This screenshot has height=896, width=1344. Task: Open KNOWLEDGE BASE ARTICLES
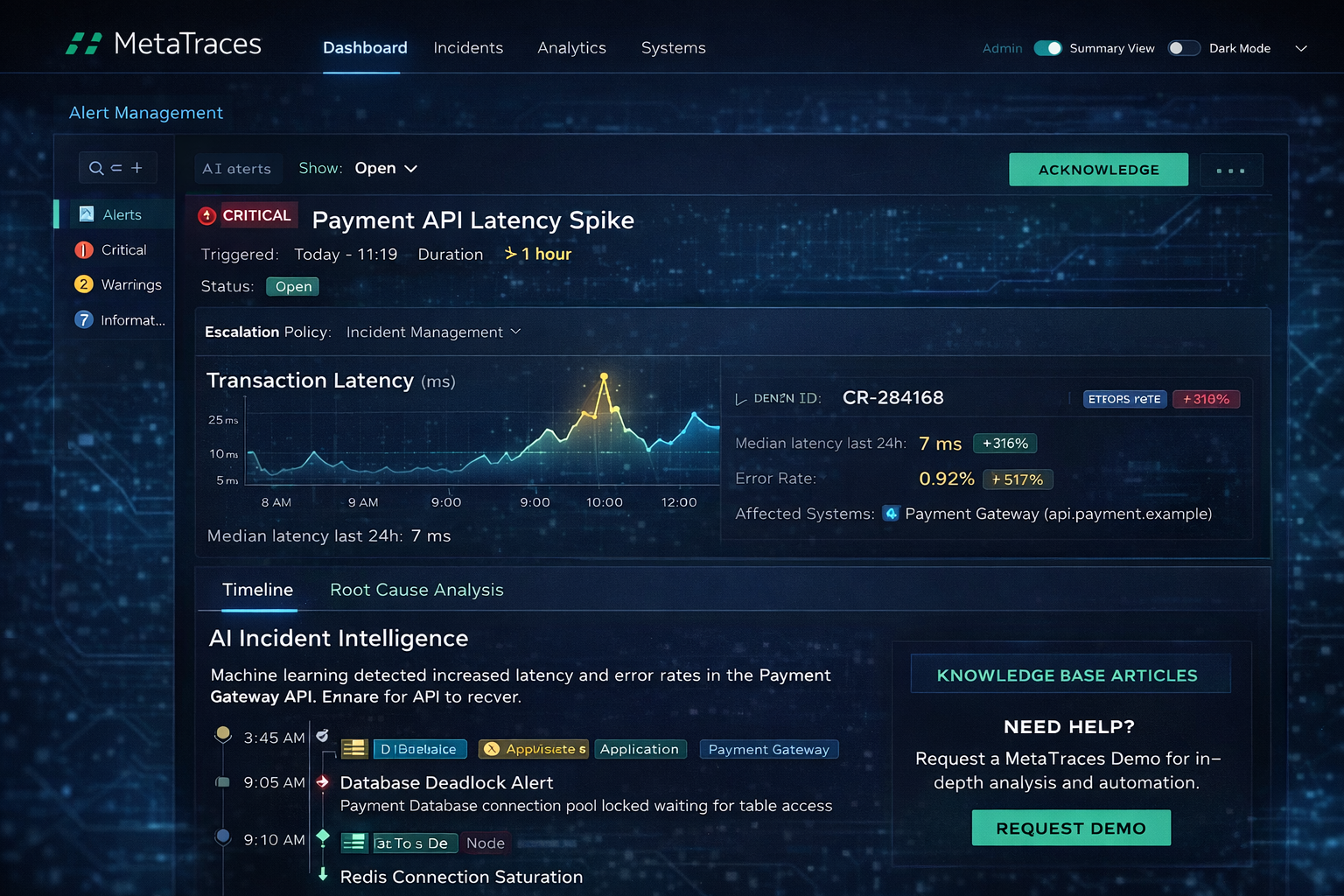tap(1070, 675)
